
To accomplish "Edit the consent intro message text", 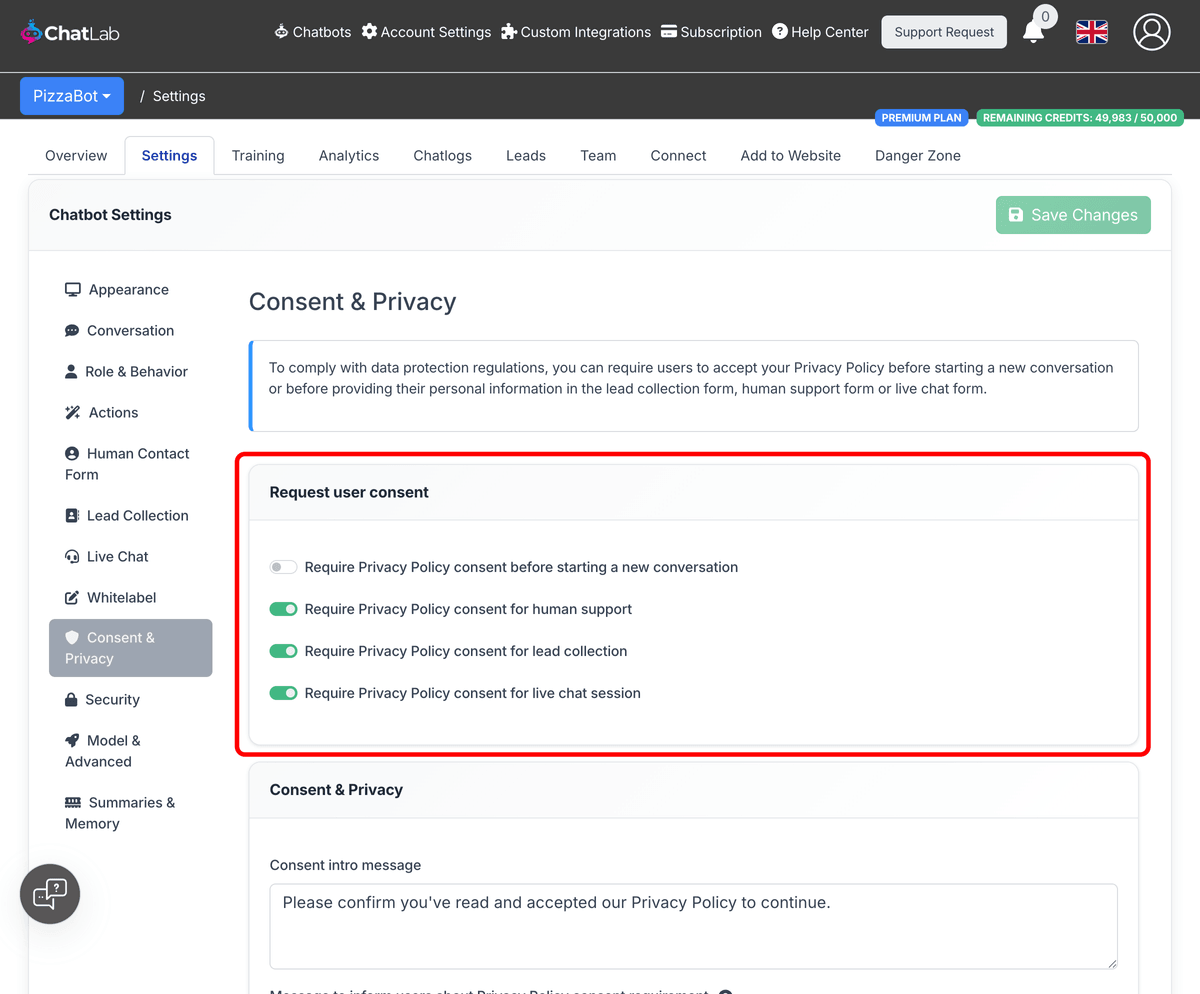I will [693, 925].
